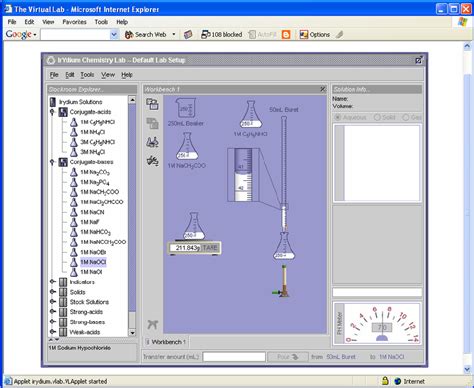474x388 pixels.
Task: Expand the Strong-acids cabinet tree node
Action: pyautogui.click(x=53, y=312)
